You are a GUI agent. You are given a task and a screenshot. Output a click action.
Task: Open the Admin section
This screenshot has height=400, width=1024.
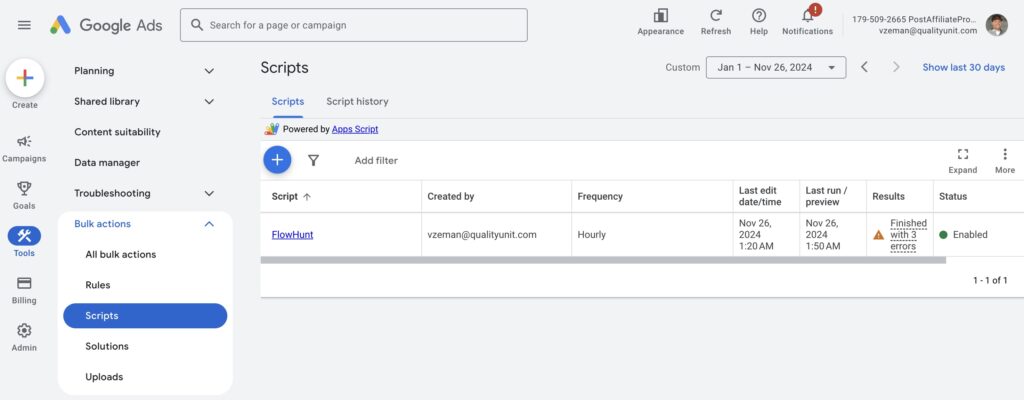[24, 337]
